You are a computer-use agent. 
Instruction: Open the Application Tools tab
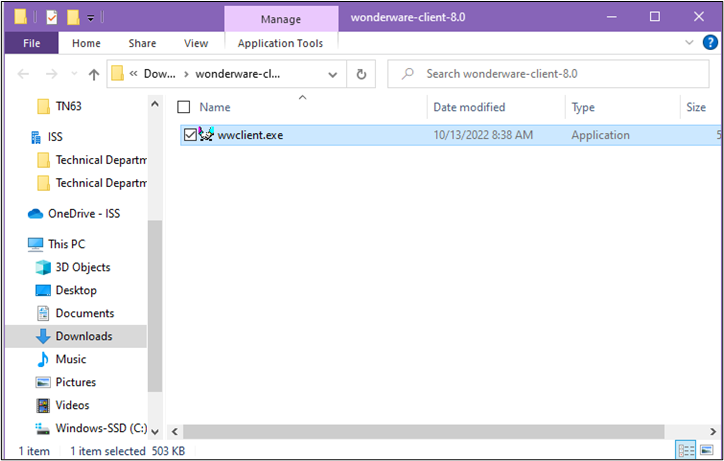pyautogui.click(x=280, y=43)
